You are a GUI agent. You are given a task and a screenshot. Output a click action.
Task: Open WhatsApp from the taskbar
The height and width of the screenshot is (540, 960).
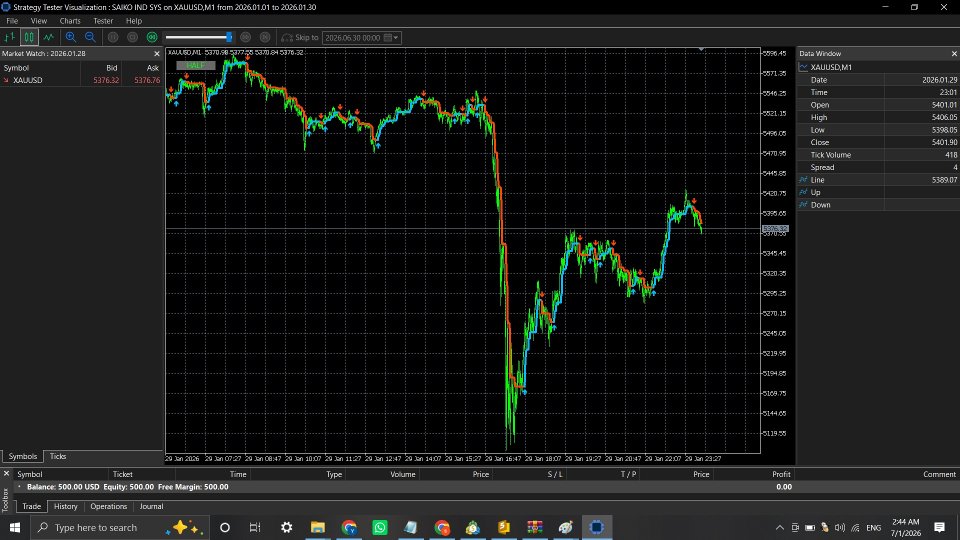[380, 527]
